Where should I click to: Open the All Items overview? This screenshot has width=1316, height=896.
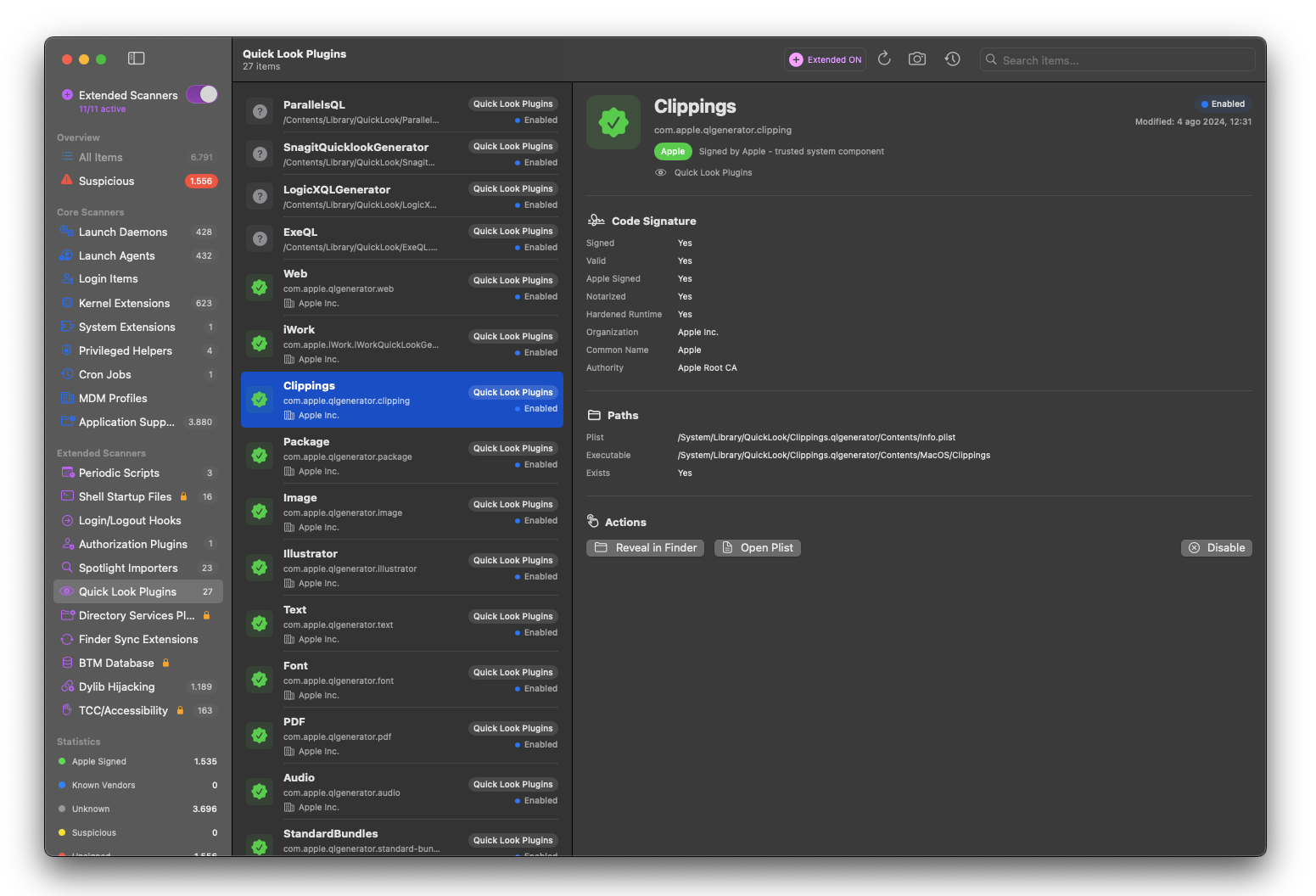click(138, 157)
